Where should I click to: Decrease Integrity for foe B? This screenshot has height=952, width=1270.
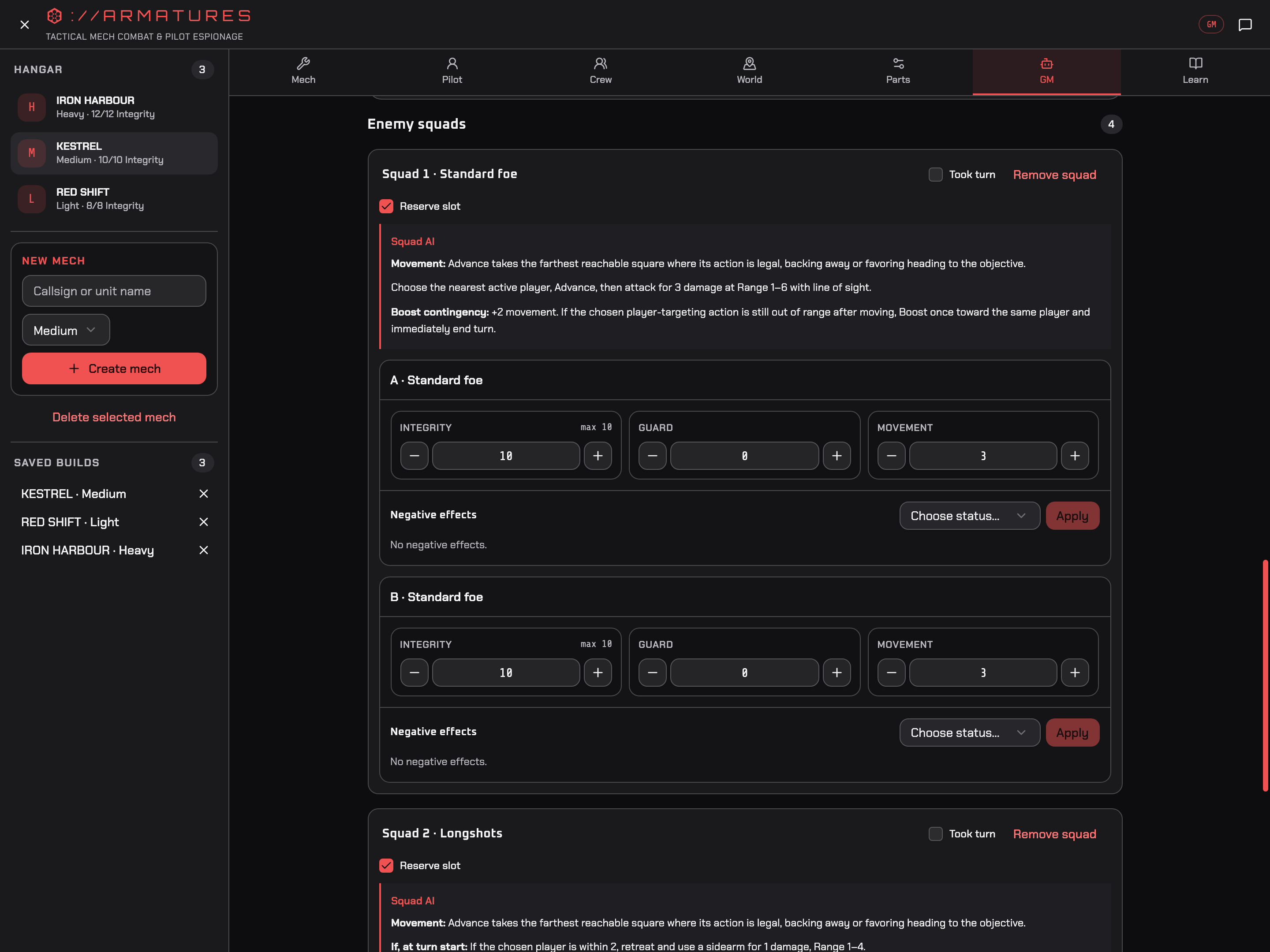pos(414,673)
